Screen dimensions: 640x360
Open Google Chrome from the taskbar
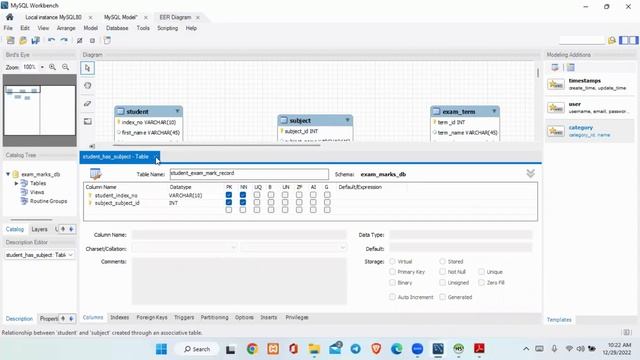(x=252, y=349)
